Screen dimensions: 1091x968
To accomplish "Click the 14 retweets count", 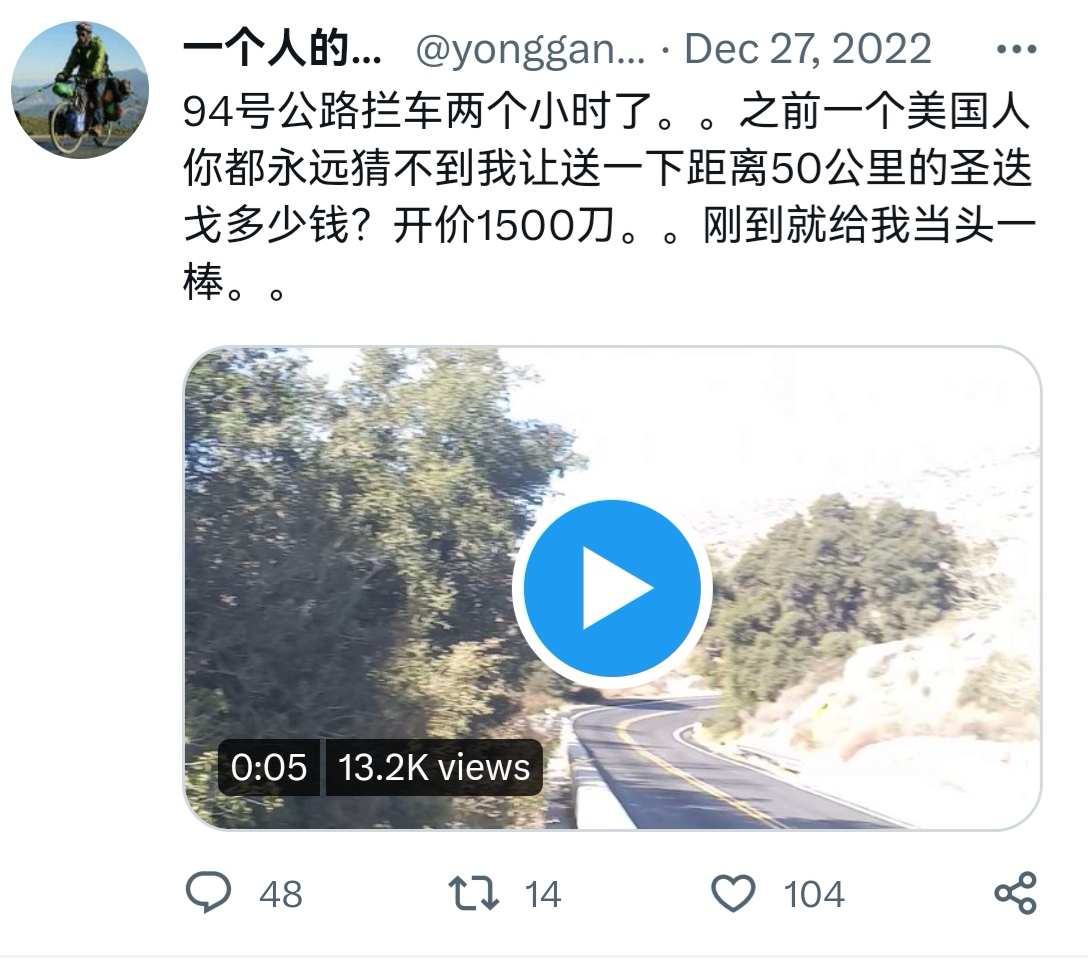I will click(x=543, y=894).
